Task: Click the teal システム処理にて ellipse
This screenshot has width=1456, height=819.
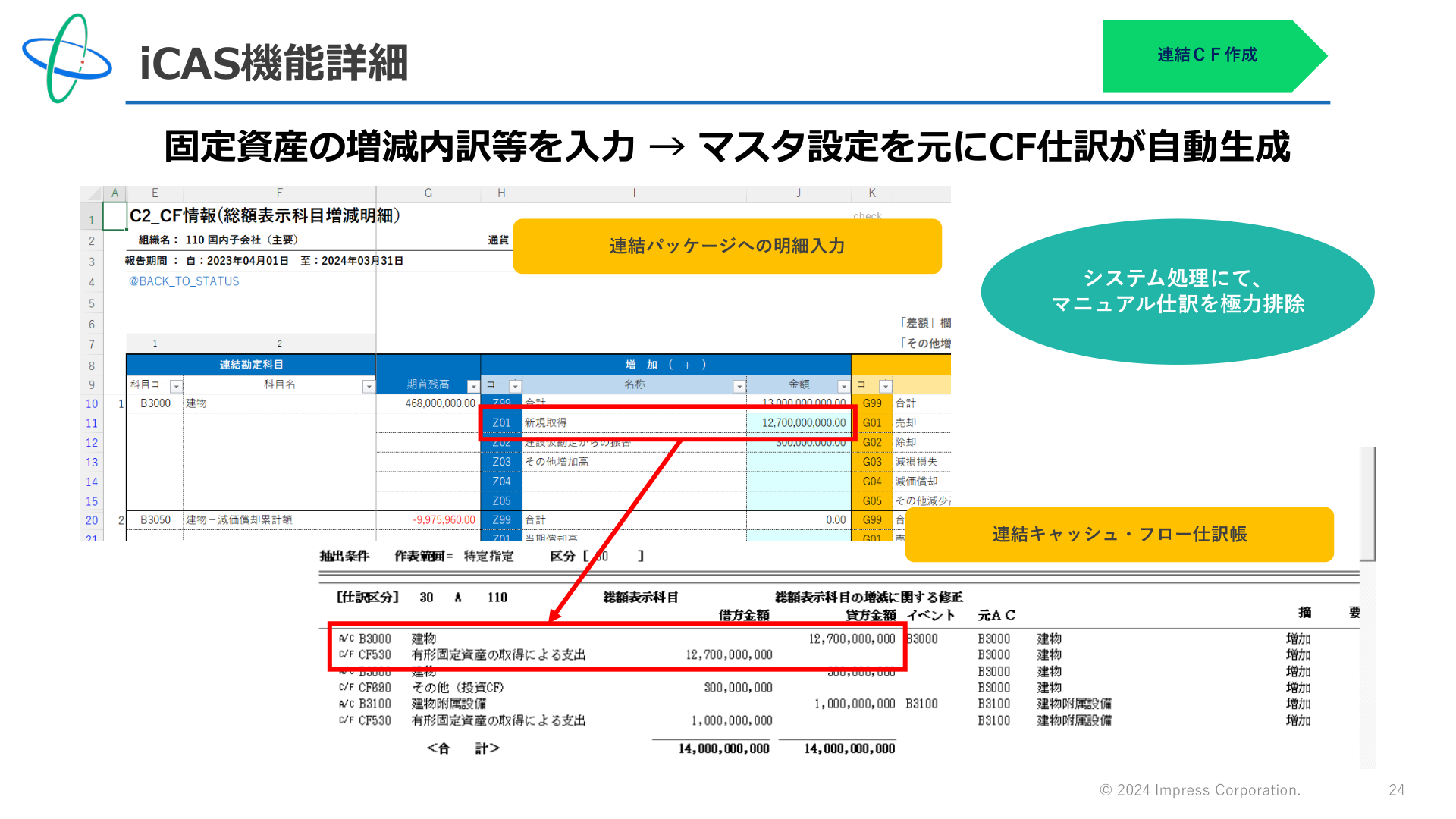Action: pyautogui.click(x=1178, y=291)
